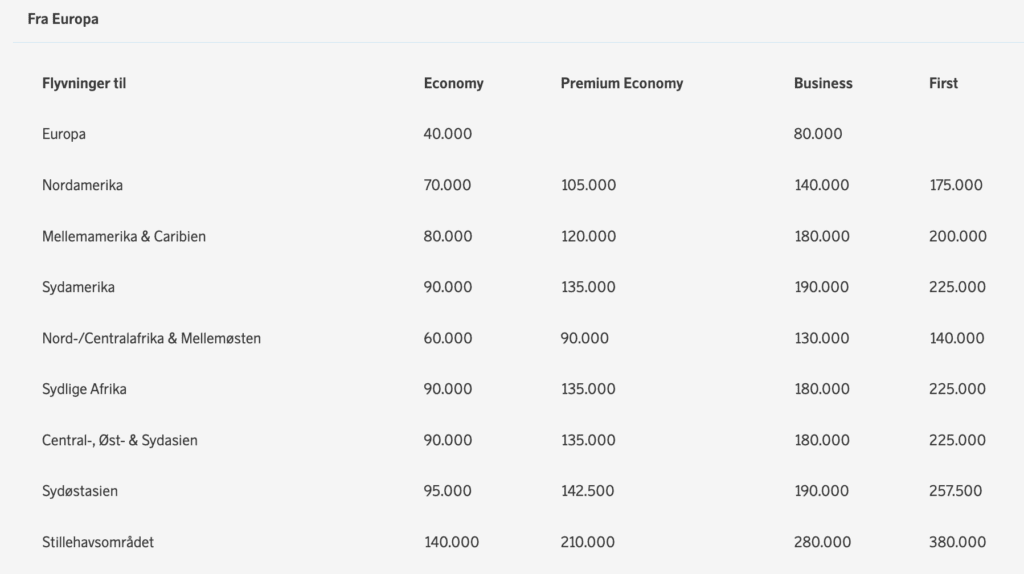Select Mellemamerika & Caribien row label
1024x574 pixels.
(x=124, y=236)
